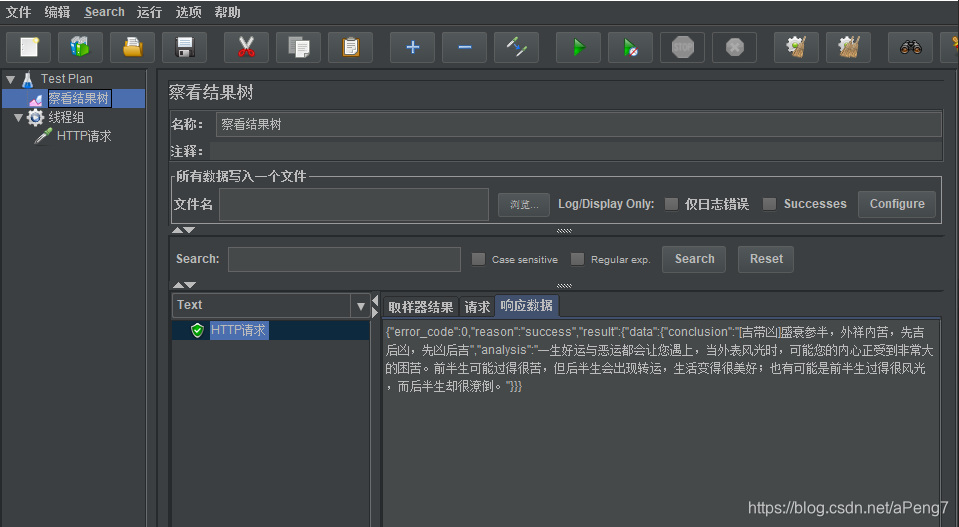Click the Shutdown circle X icon
Viewport: 959px width, 527px height.
click(x=735, y=47)
